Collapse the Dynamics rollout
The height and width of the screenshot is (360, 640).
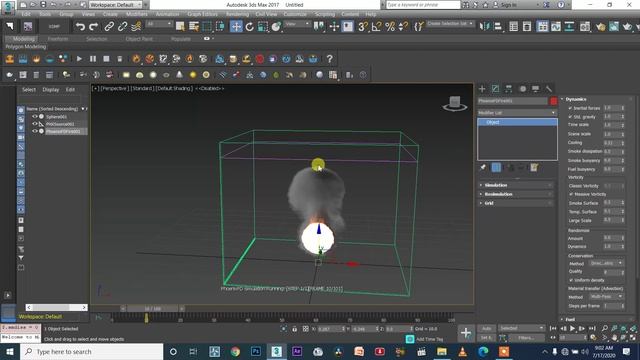[x=596, y=99]
